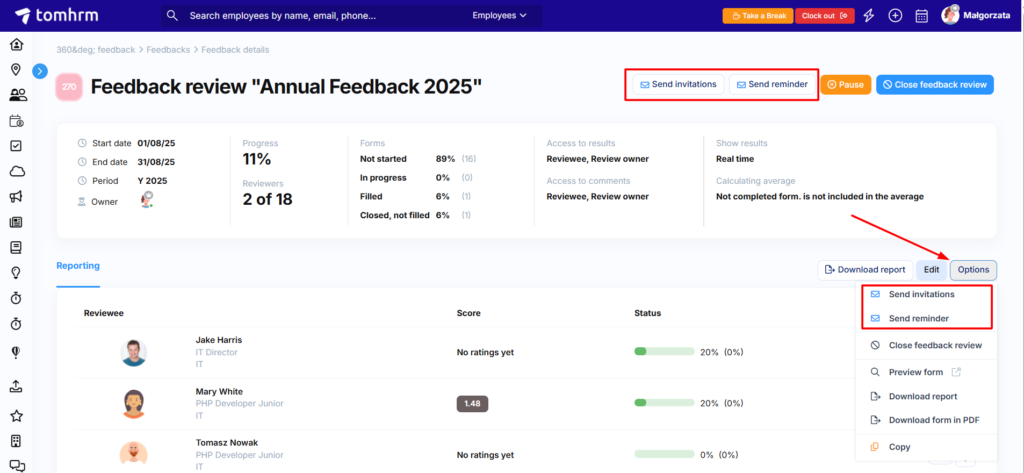Click the blue Close feedback review button
1024x473 pixels.
point(935,85)
